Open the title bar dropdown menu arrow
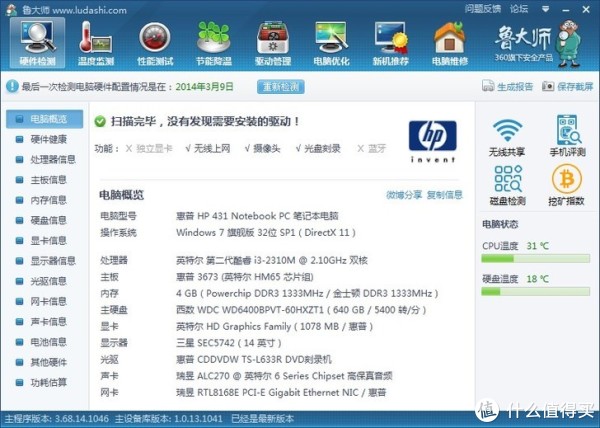 (x=546, y=9)
